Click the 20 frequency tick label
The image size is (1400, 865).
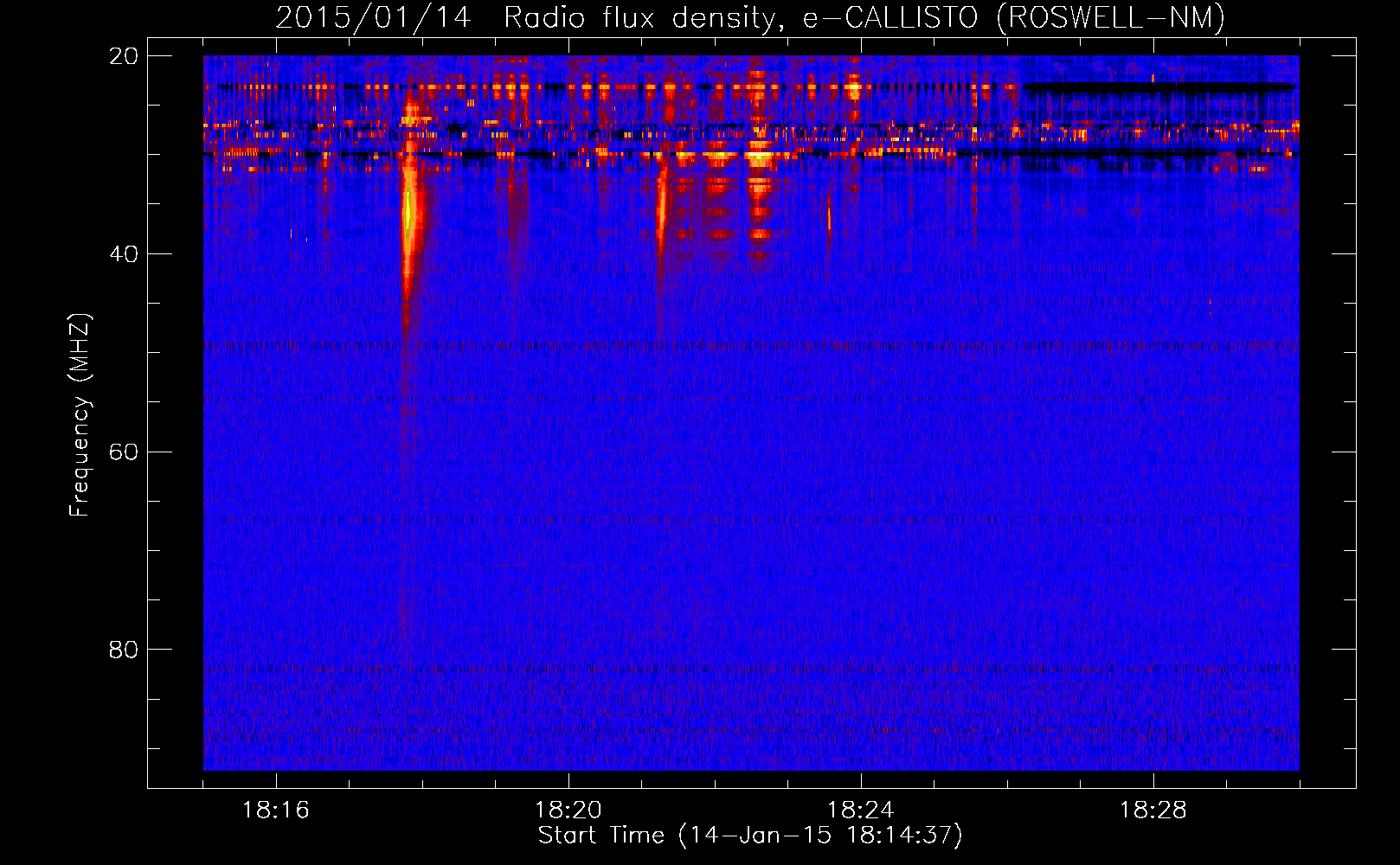pyautogui.click(x=123, y=56)
